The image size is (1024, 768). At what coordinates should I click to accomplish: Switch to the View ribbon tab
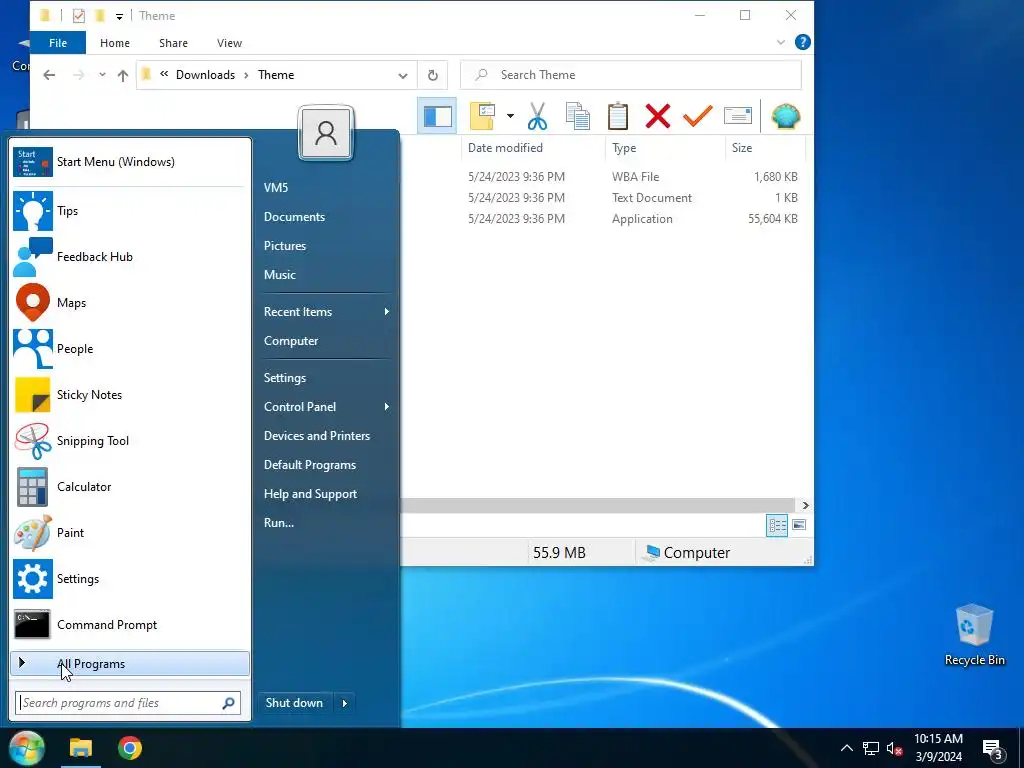[229, 43]
